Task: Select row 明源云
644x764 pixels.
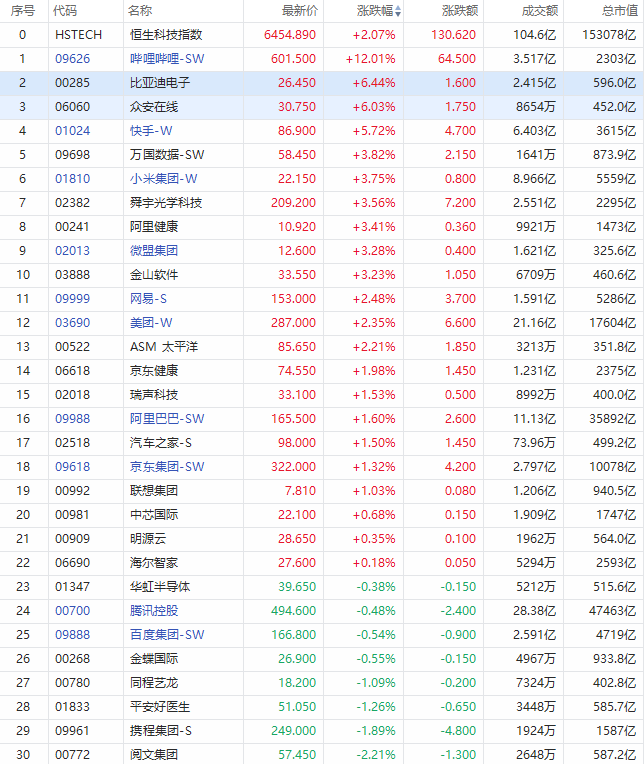Action: coord(322,538)
